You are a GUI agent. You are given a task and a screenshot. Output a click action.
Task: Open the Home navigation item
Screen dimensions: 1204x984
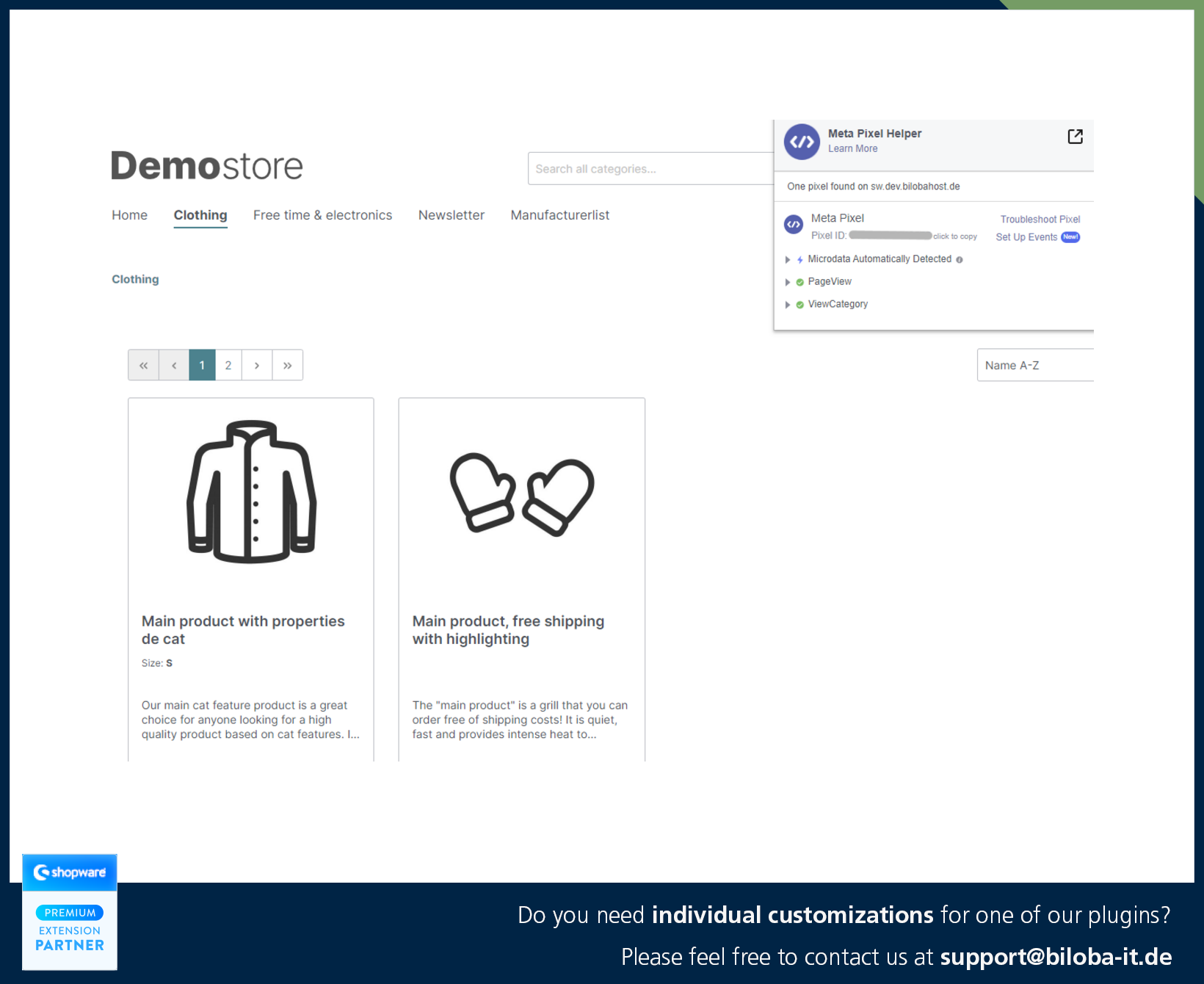coord(130,215)
